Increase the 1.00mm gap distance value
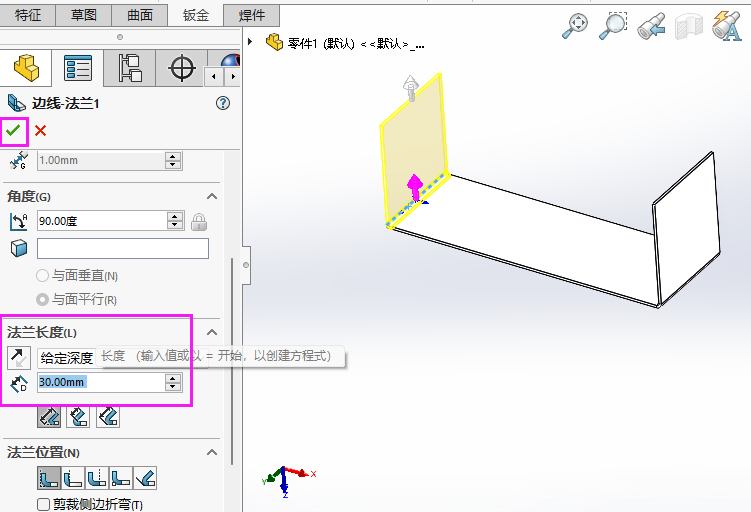751x512 pixels. [x=173, y=157]
